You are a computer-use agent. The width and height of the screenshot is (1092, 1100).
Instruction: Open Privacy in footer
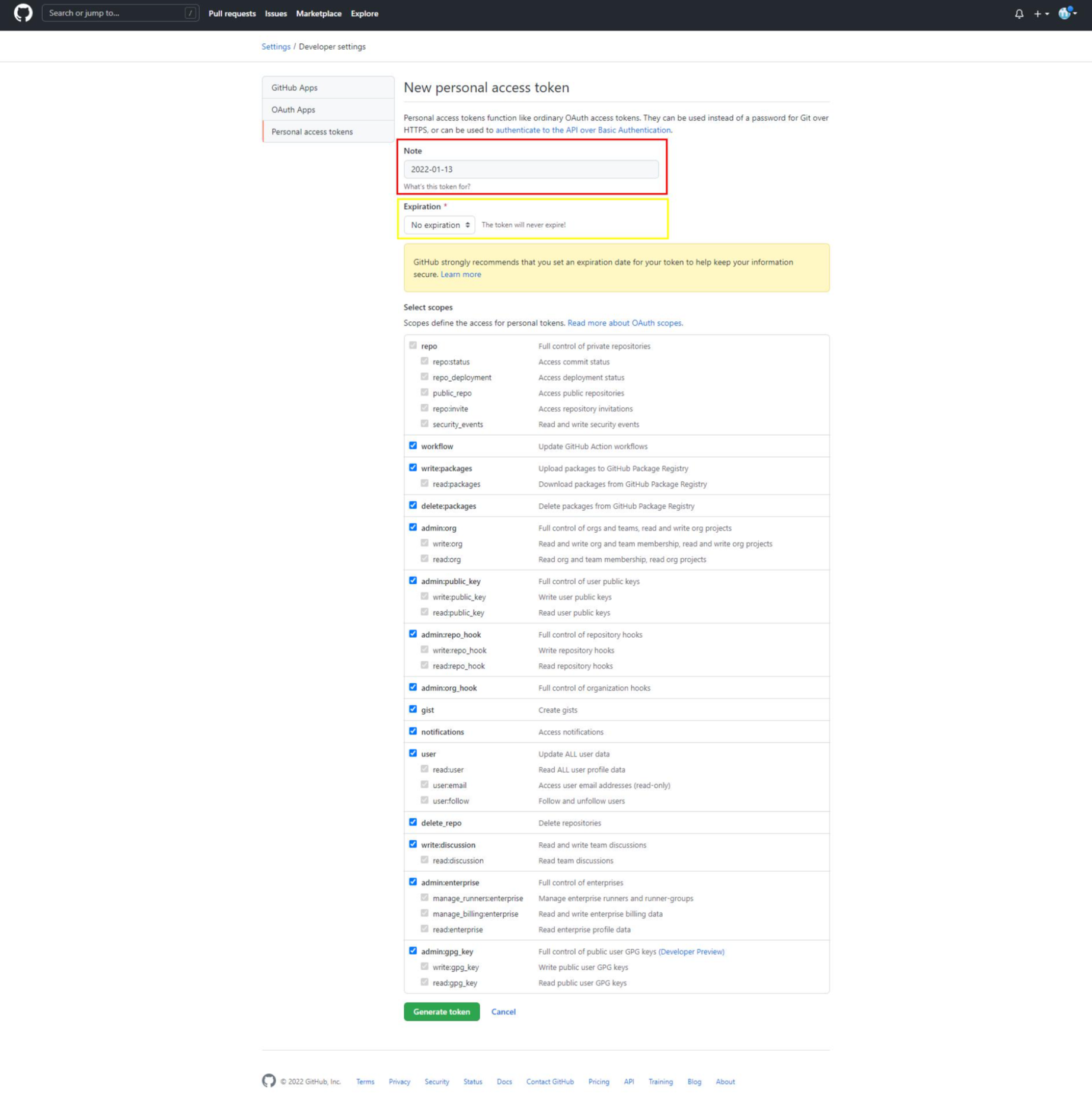point(399,1082)
